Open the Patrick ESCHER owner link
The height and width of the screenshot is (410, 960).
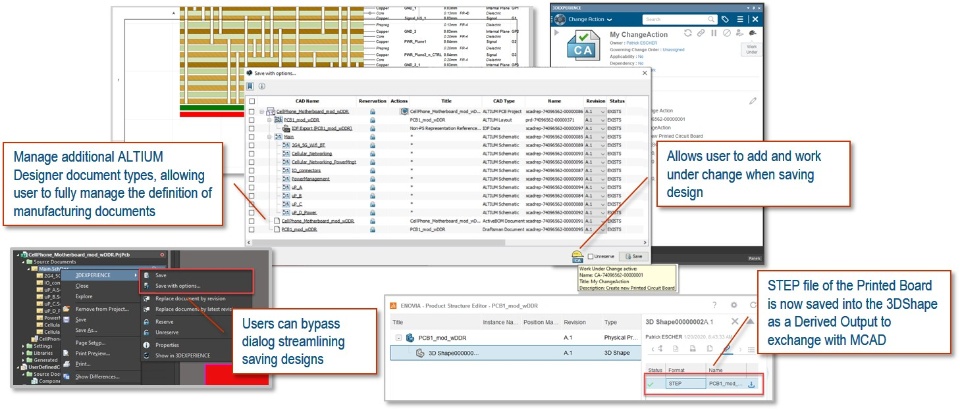(641, 43)
